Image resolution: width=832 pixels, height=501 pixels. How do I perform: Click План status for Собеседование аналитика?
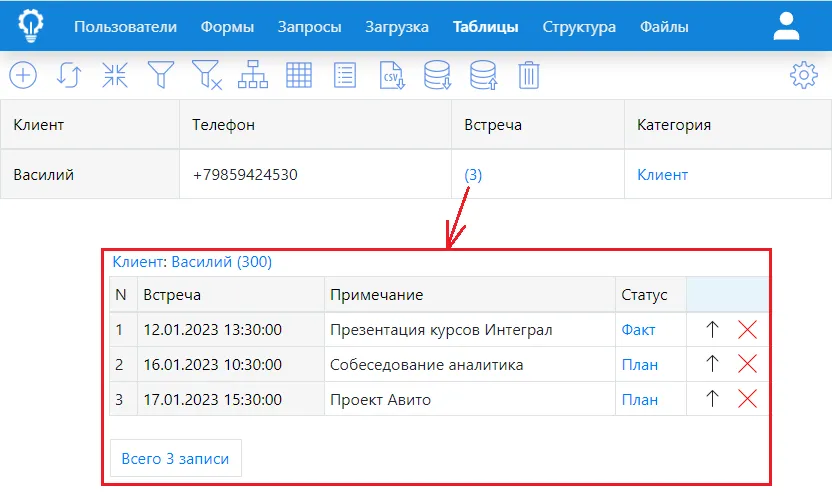[640, 365]
